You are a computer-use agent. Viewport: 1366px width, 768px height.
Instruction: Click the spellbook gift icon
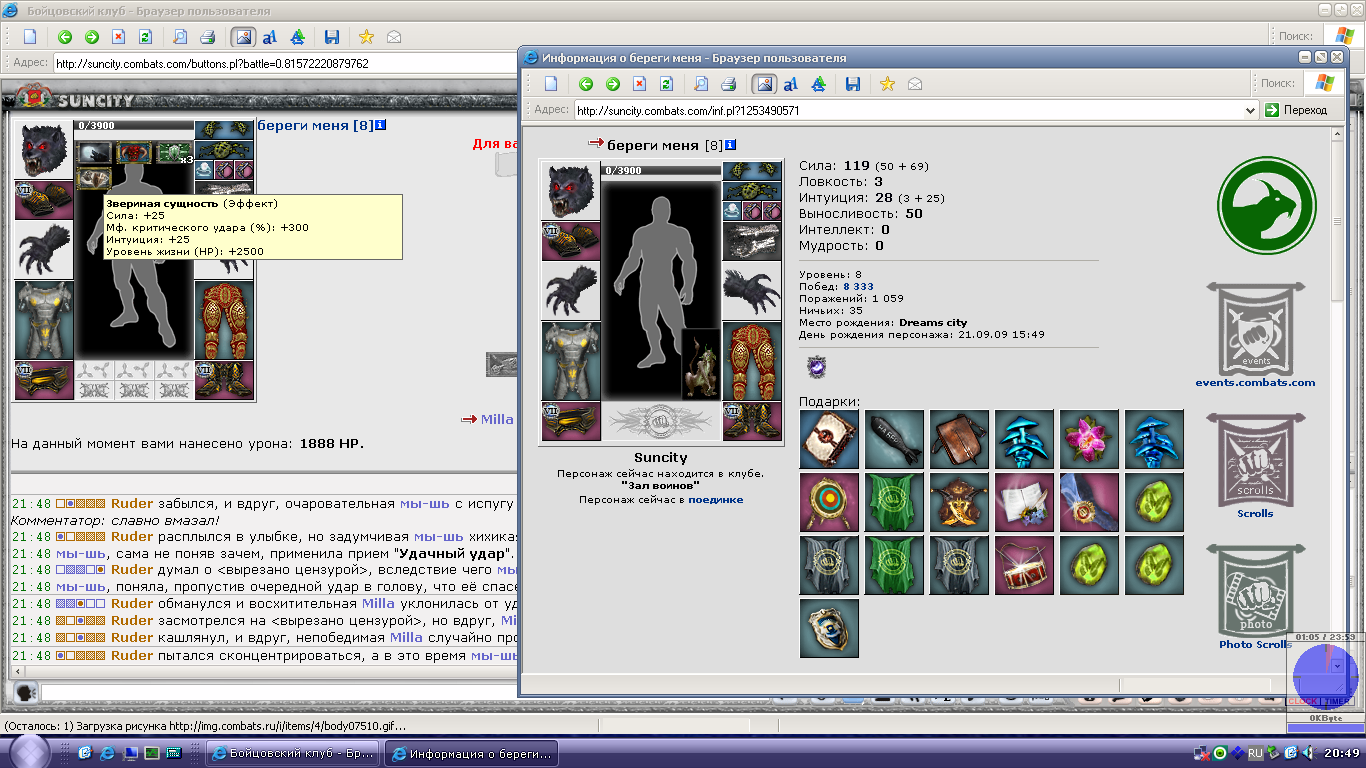tap(829, 439)
